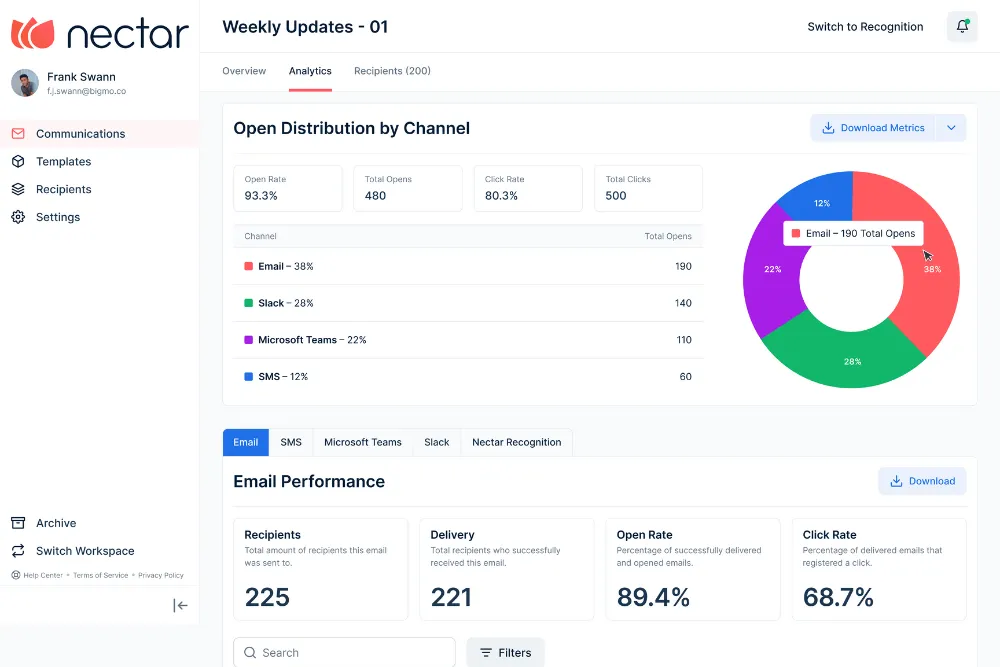Click the Email Performance Download button
The width and height of the screenshot is (1000, 667).
tap(922, 481)
